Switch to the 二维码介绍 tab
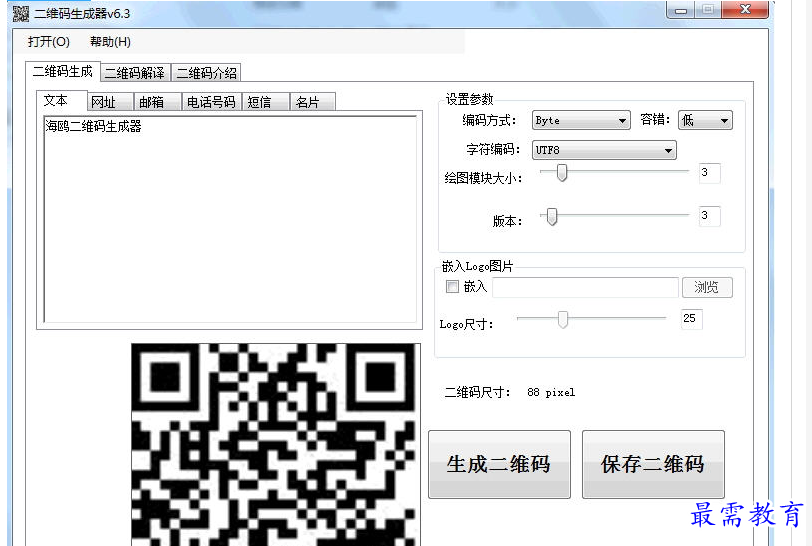Viewport: 812px width, 546px height. click(207, 73)
